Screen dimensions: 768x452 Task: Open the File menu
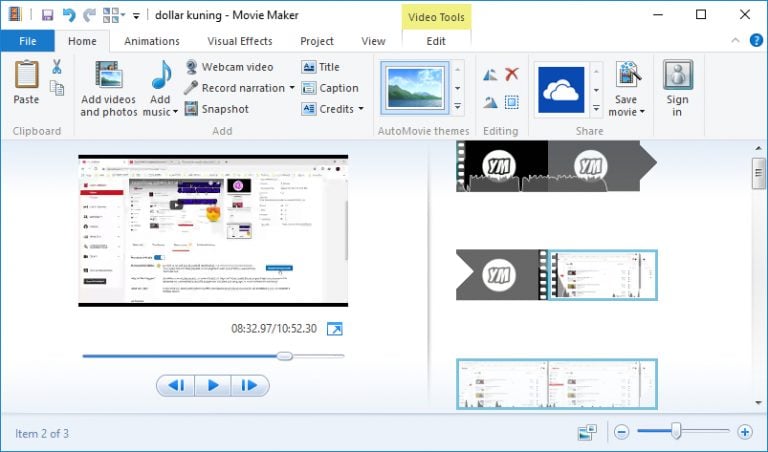(27, 41)
